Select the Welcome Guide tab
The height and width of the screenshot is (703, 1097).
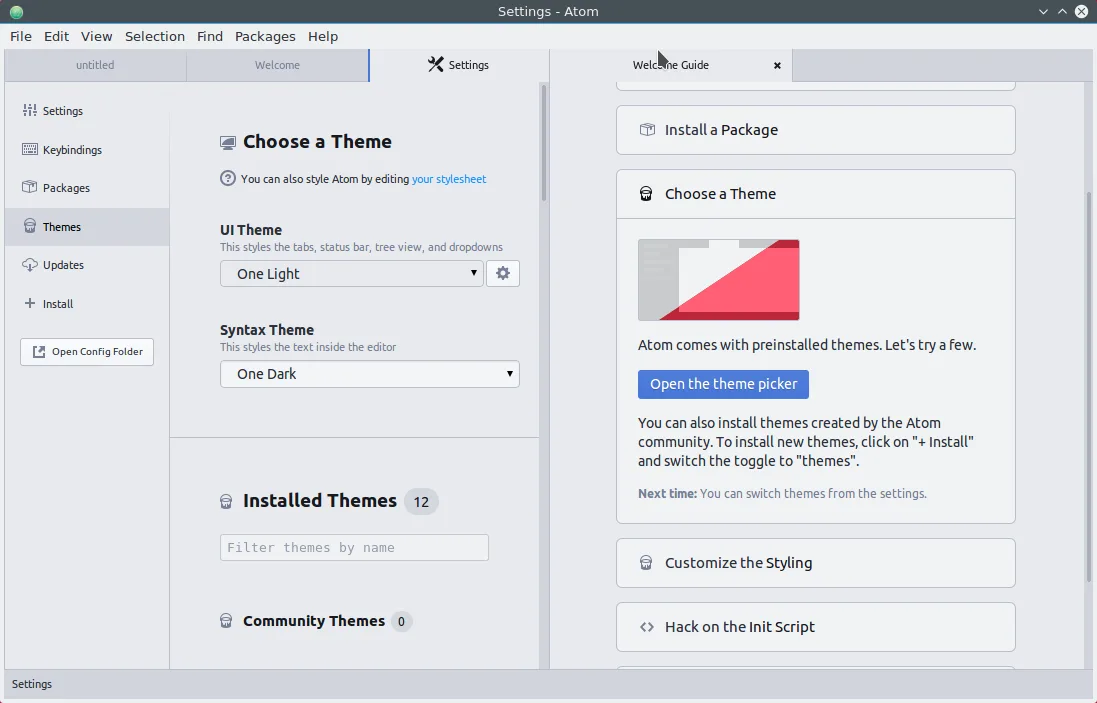671,65
